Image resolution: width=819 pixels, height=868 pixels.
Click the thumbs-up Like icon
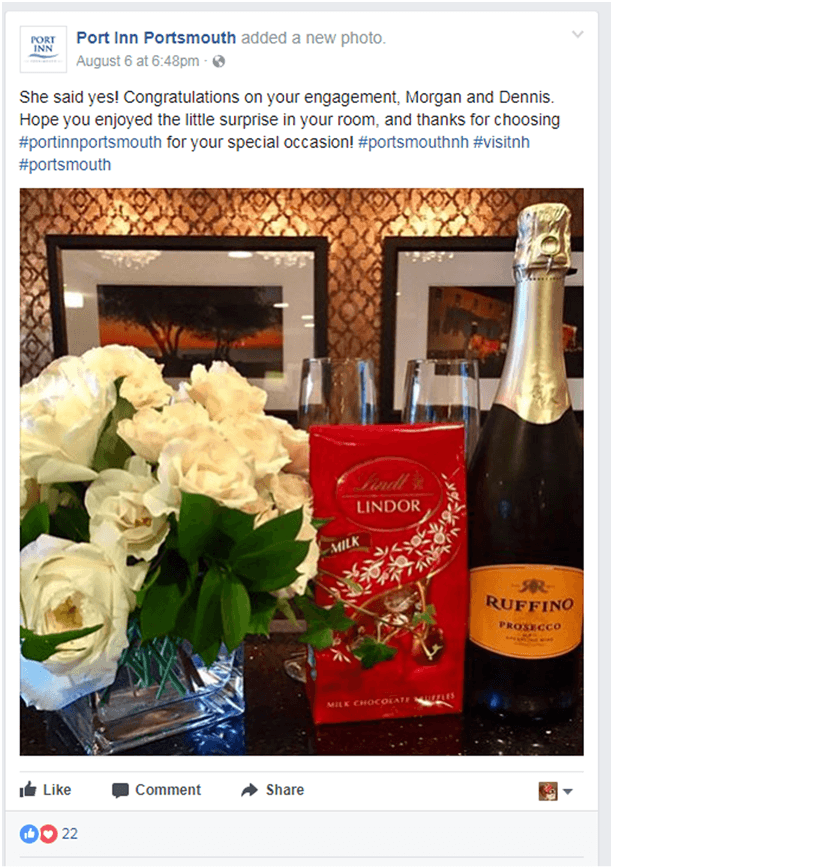(28, 789)
